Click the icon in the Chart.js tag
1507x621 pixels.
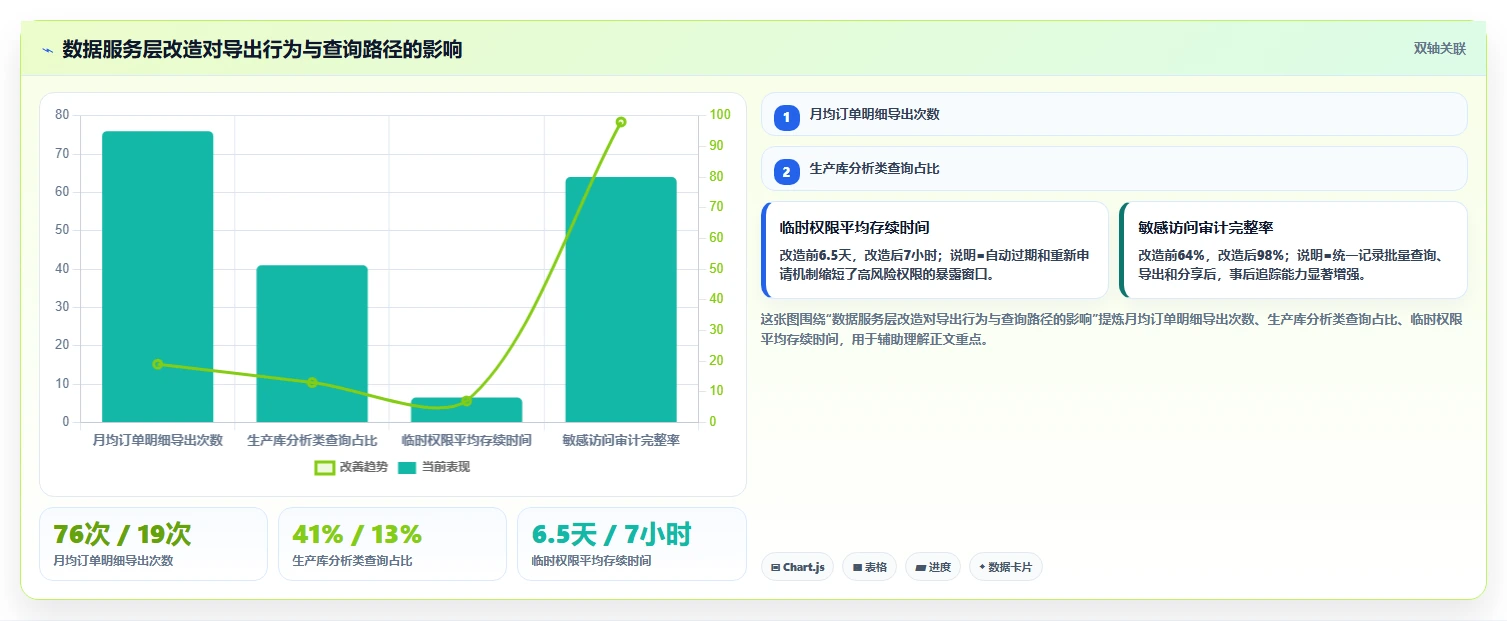coord(776,568)
